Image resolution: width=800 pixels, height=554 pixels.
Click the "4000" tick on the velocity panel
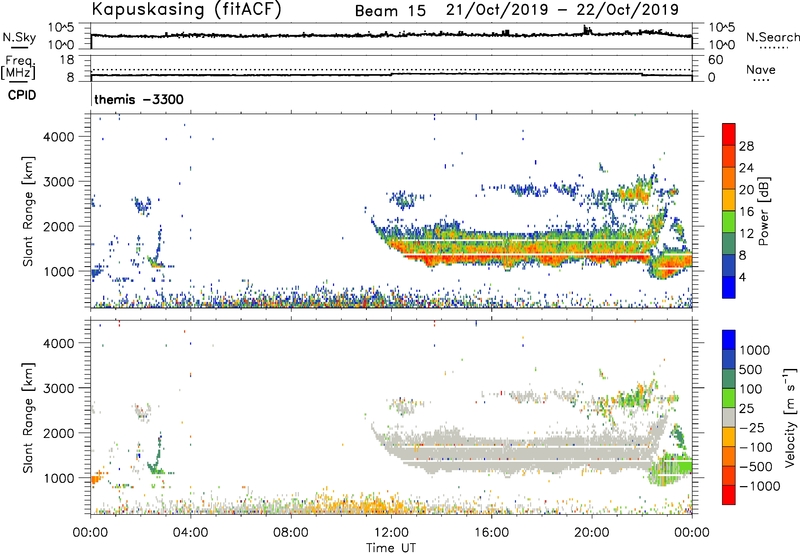[x=59, y=343]
